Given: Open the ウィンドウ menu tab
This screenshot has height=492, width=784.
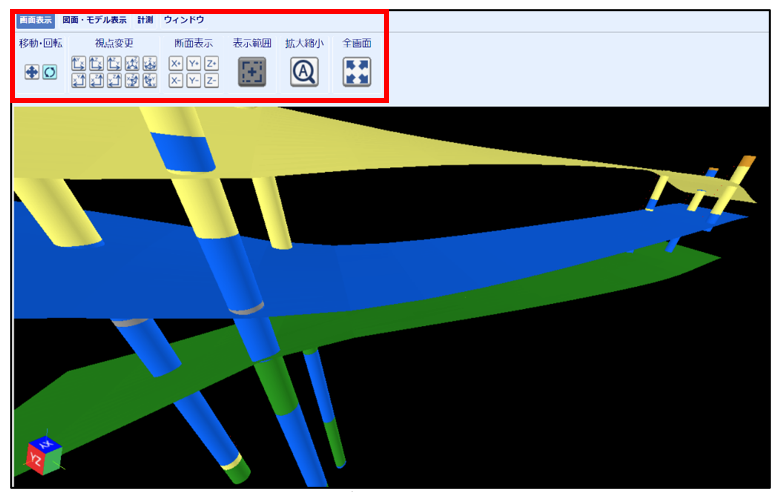Looking at the screenshot, I should tap(184, 19).
